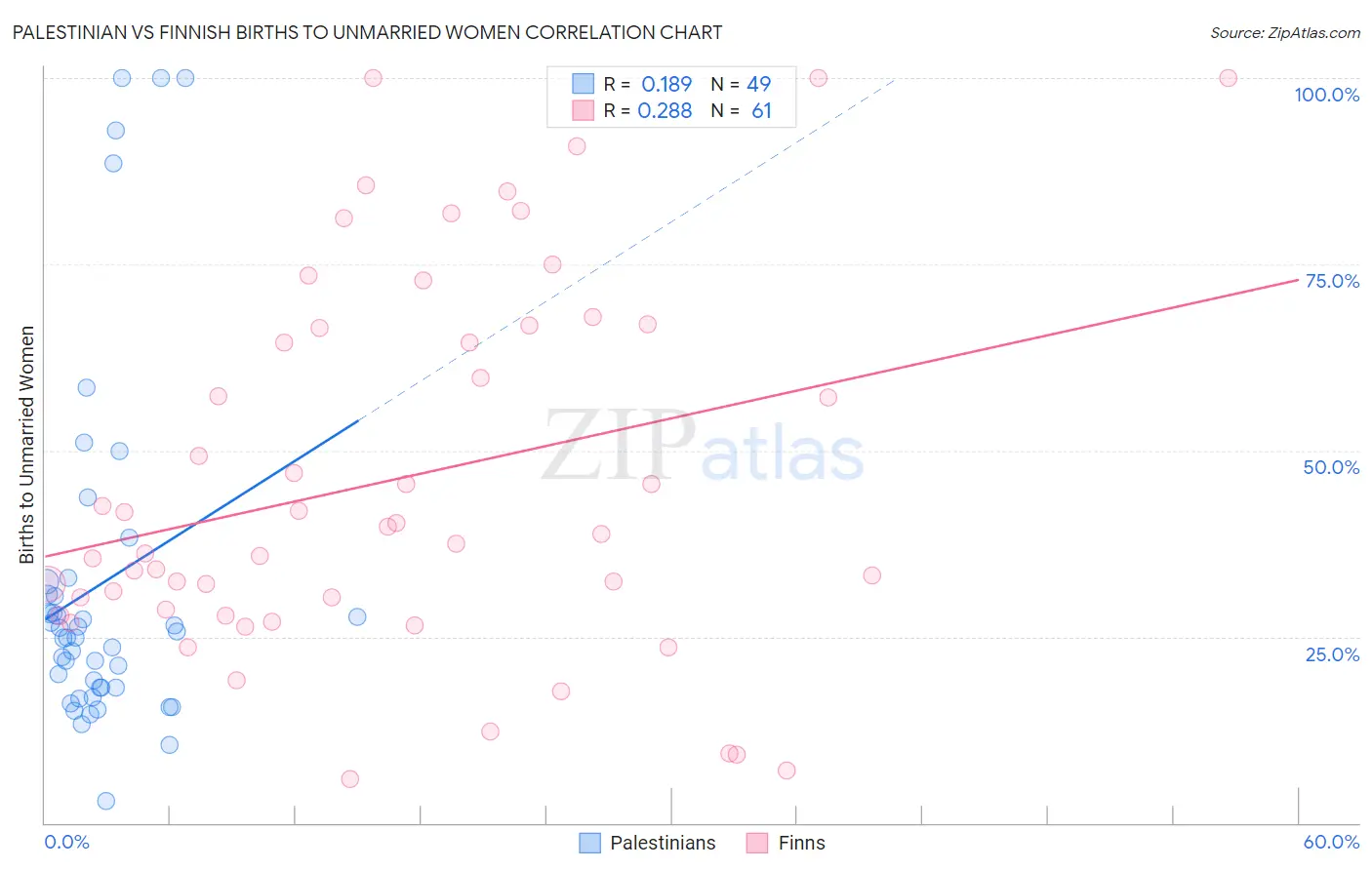Viewport: 1372px width, 870px height.
Task: Click the Finns legend color swatch
Action: 757,843
